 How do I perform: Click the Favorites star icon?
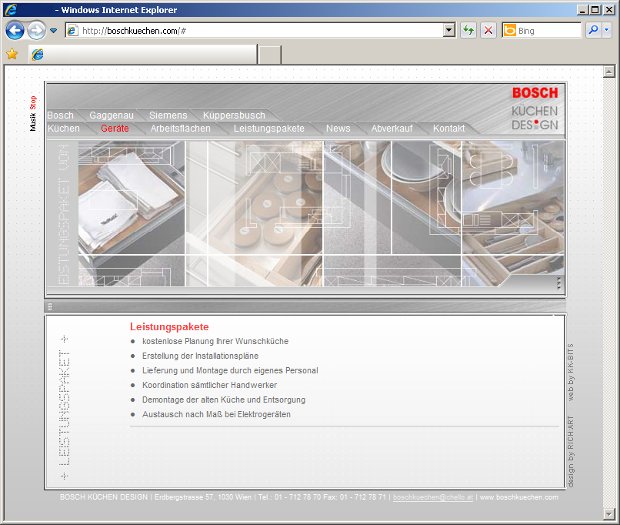pyautogui.click(x=12, y=54)
